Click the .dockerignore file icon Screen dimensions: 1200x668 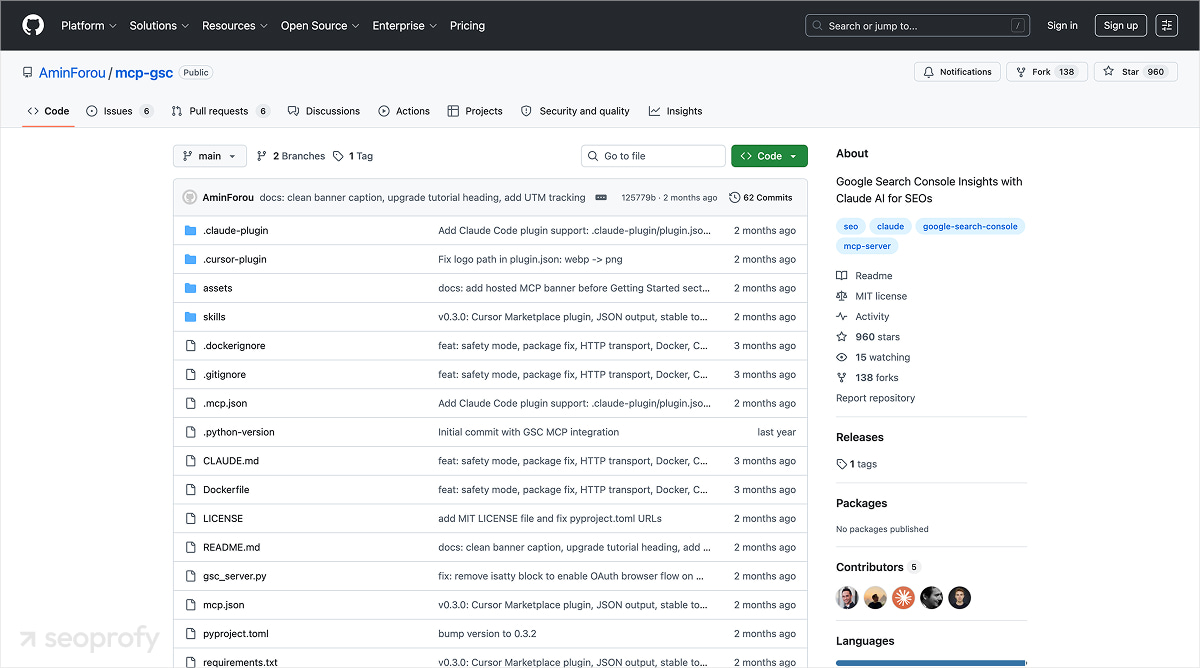coord(191,346)
